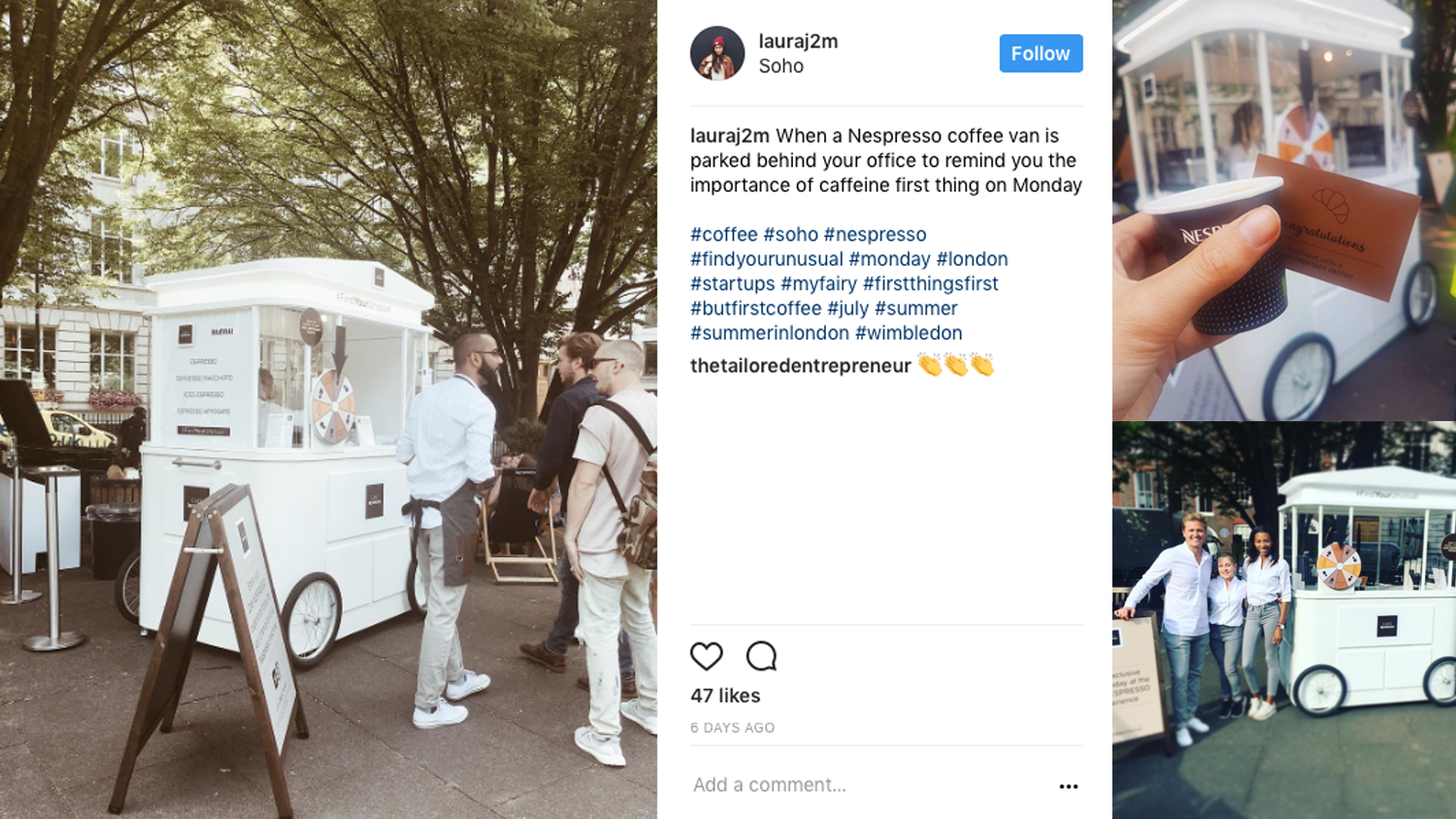Open the #summerinlondon hashtag
Image resolution: width=1456 pixels, height=819 pixels.
point(770,333)
